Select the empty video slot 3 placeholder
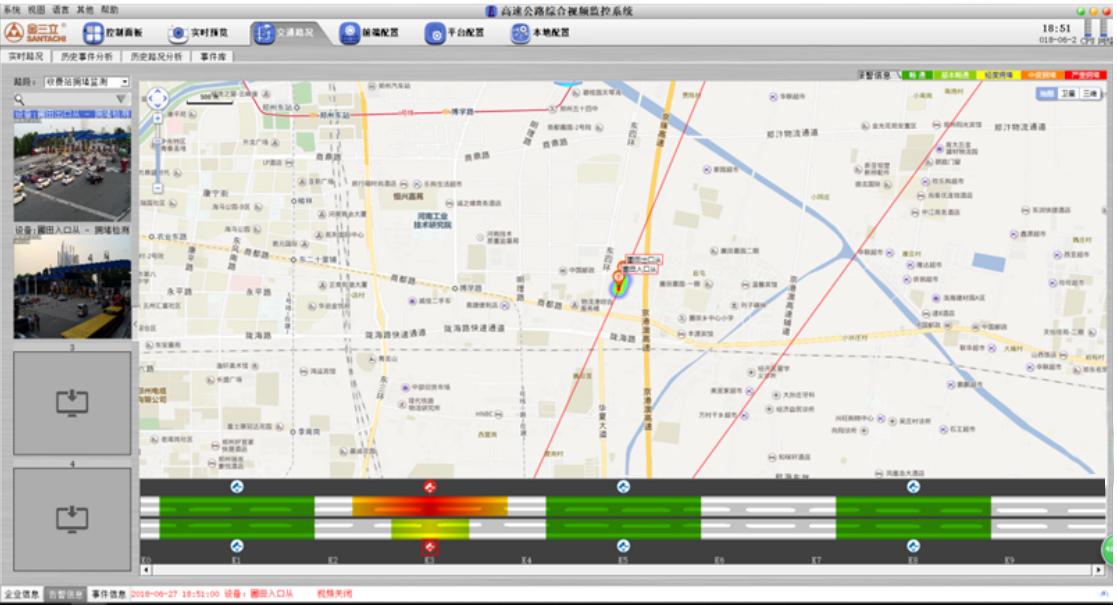 [x=72, y=402]
